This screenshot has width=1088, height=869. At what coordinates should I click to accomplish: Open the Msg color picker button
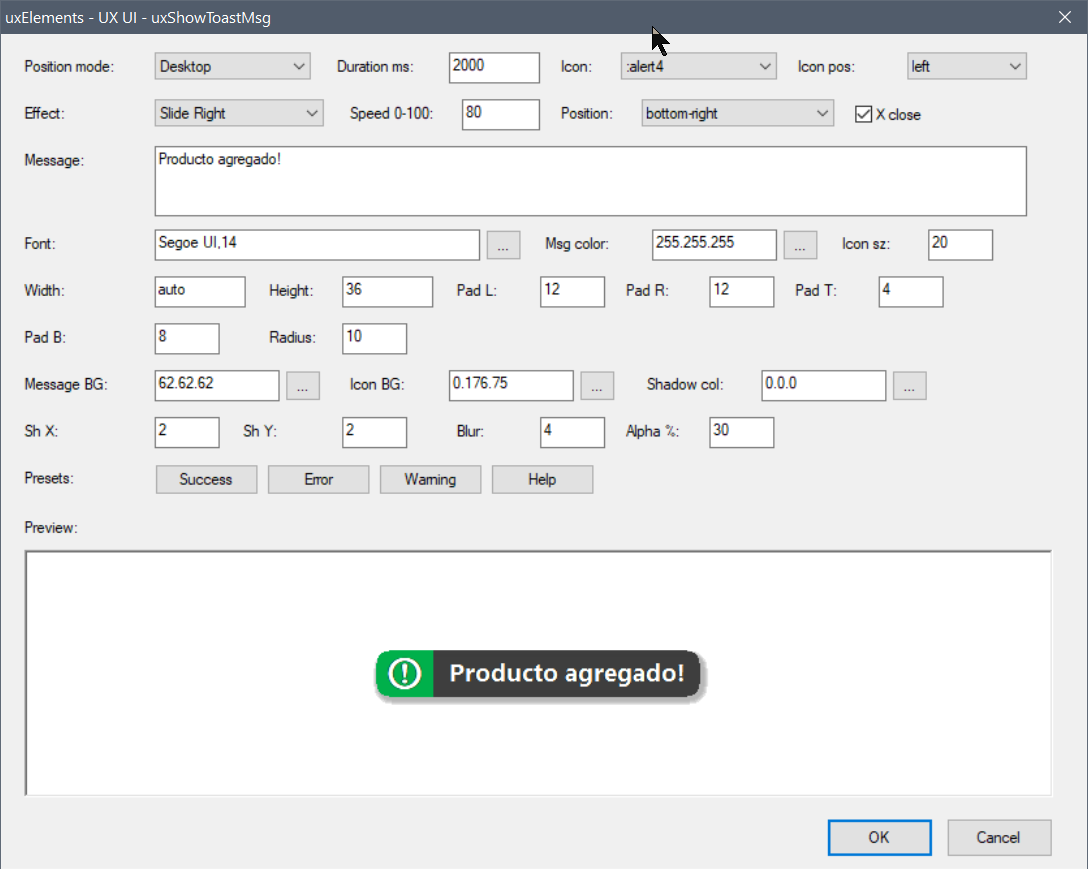(x=800, y=246)
